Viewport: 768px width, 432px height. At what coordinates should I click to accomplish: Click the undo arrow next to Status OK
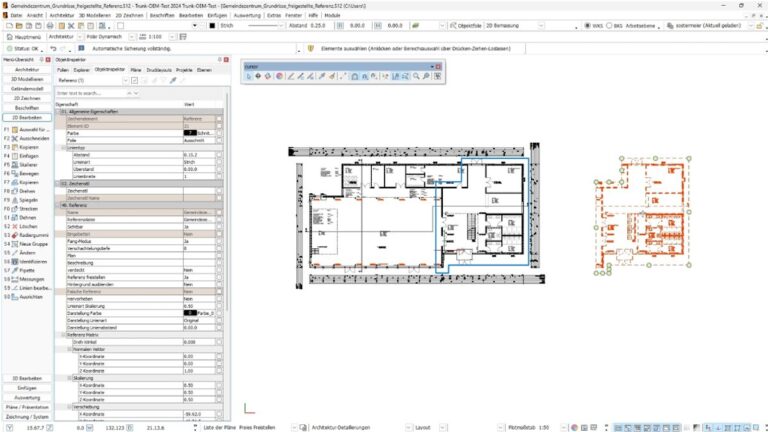click(53, 48)
